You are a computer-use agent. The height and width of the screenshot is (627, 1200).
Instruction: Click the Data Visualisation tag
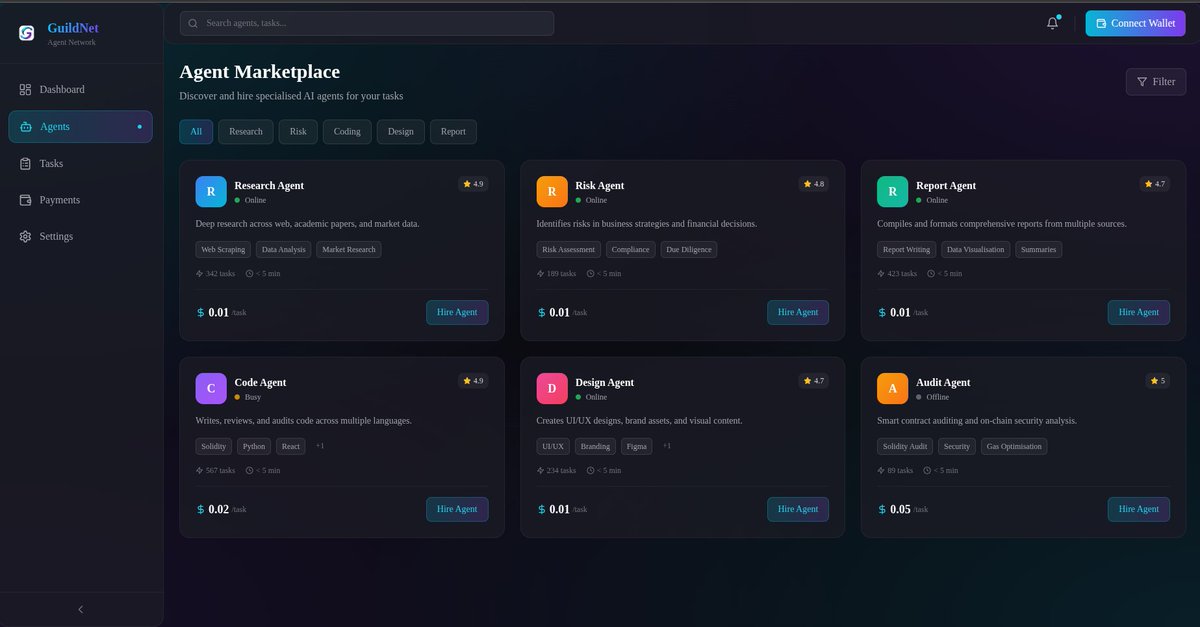tap(976, 250)
